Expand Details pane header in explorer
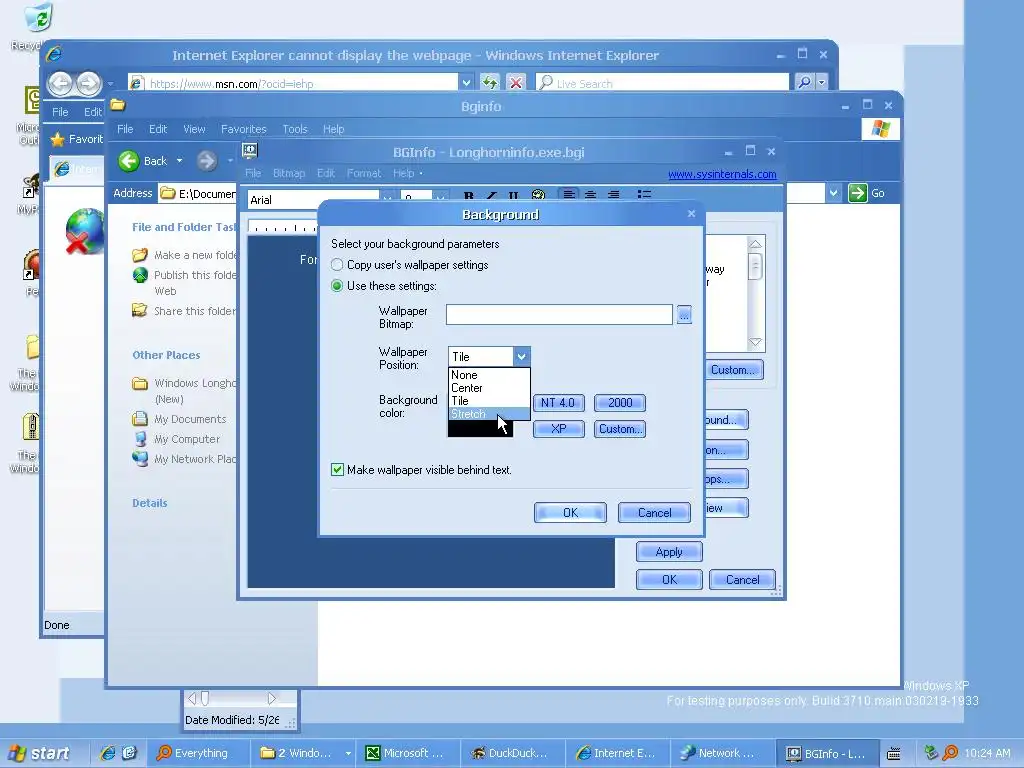This screenshot has width=1024, height=768. 150,503
